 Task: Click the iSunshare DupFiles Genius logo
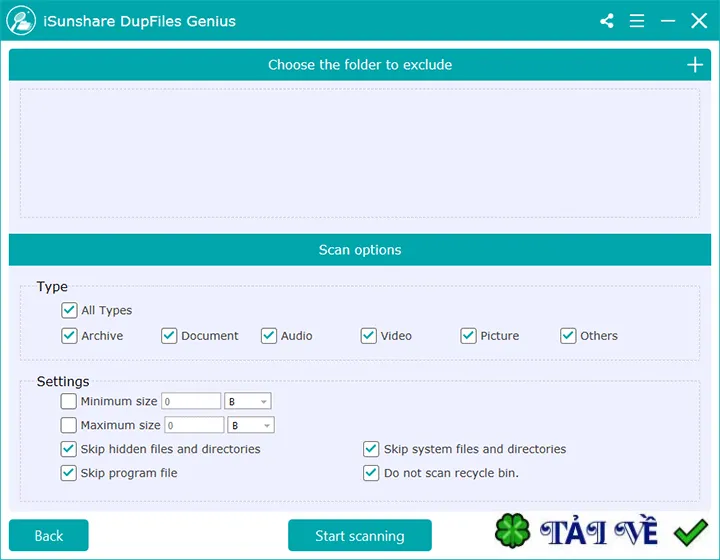(x=21, y=21)
